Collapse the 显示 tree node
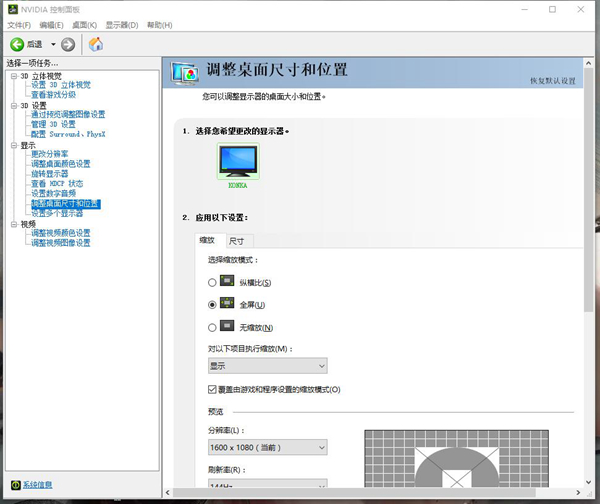The width and height of the screenshot is (600, 504). [x=14, y=145]
